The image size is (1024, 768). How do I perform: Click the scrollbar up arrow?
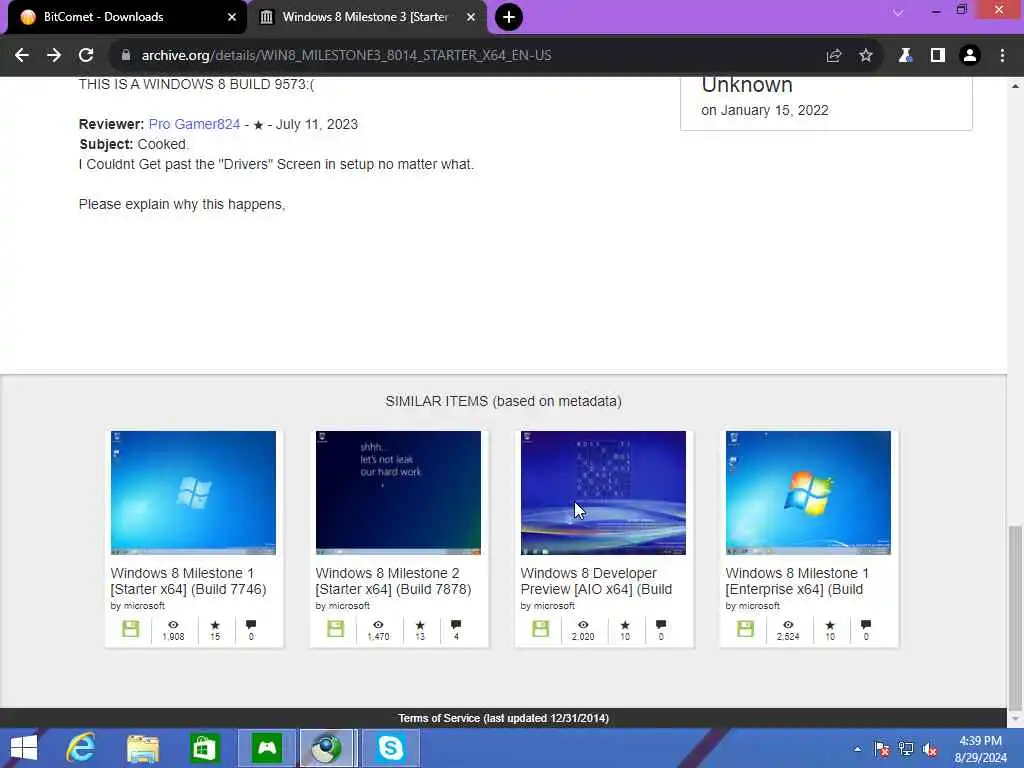(1015, 86)
